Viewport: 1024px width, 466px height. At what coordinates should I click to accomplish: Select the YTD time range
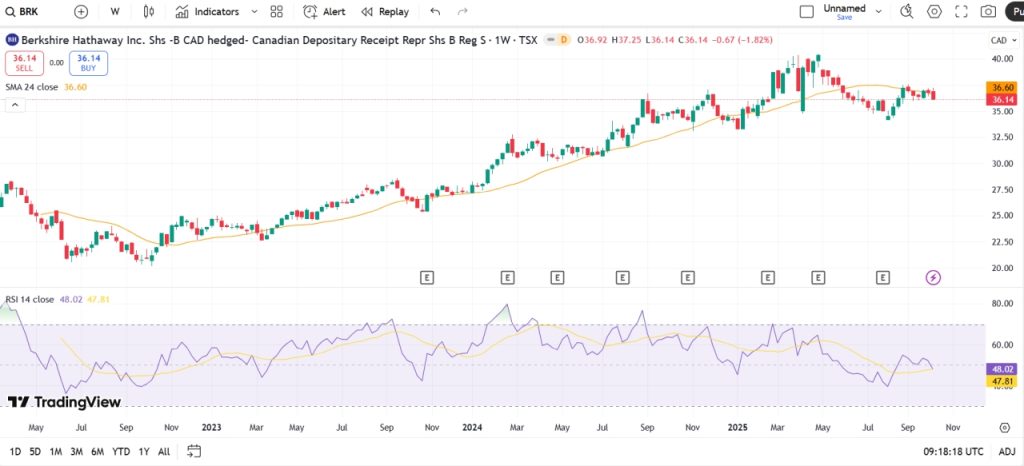pyautogui.click(x=121, y=451)
